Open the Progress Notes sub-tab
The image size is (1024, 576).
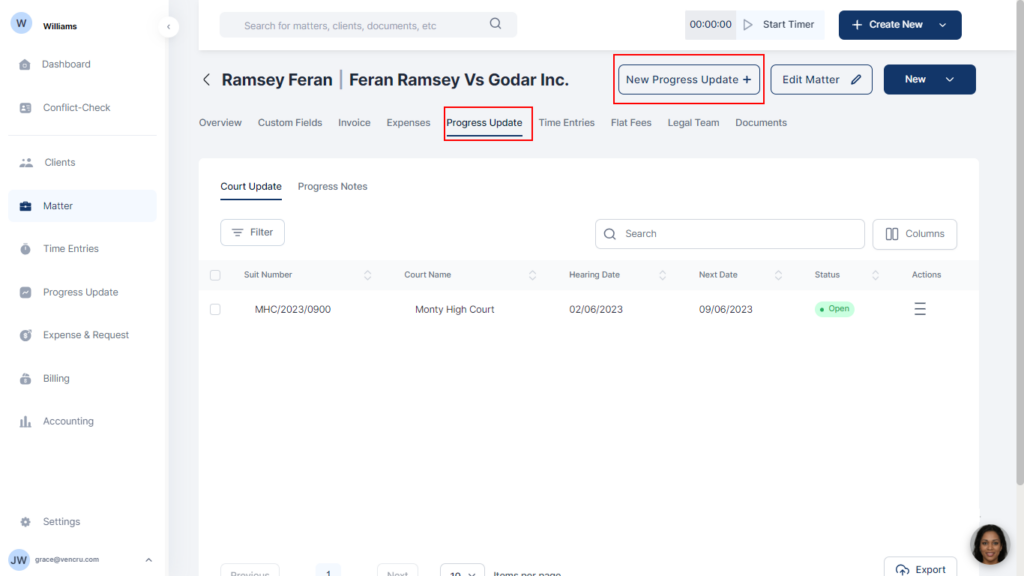(332, 187)
